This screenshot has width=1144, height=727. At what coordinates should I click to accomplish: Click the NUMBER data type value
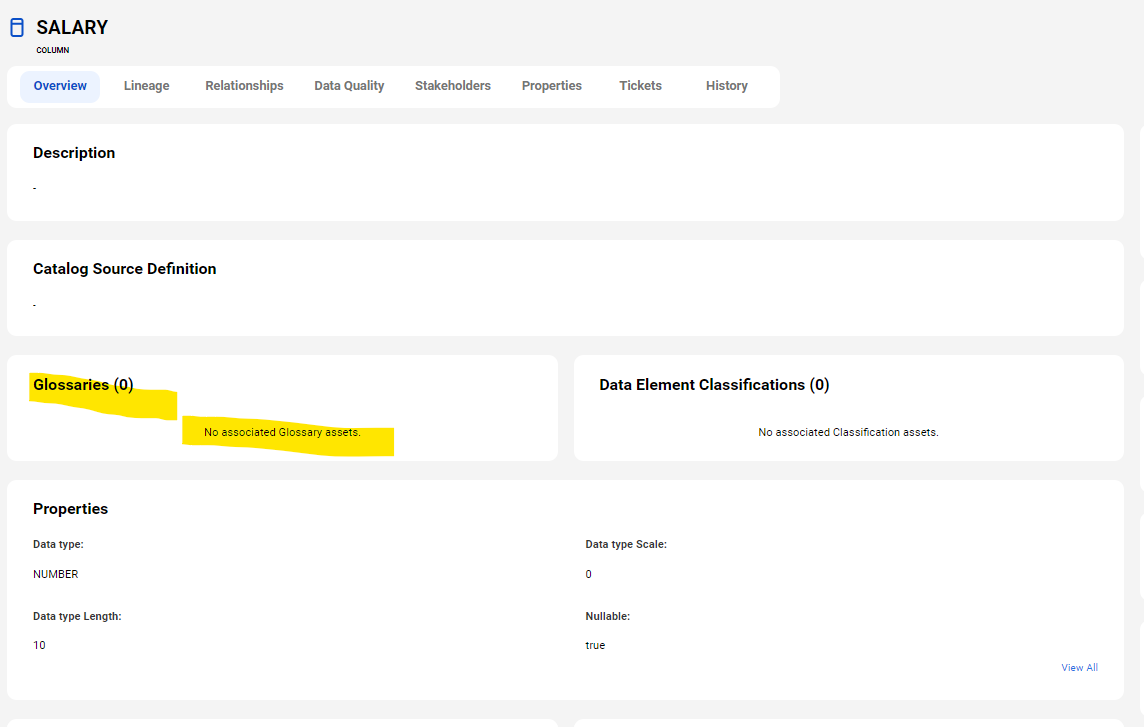pos(55,574)
